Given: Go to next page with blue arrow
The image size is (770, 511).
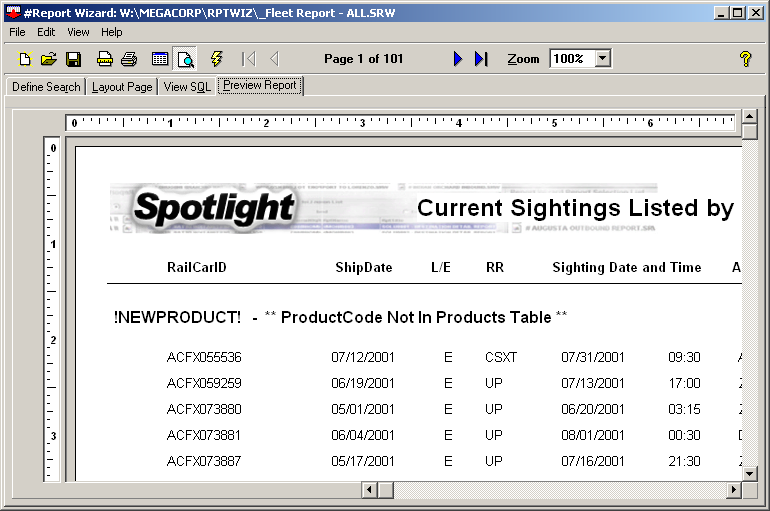Looking at the screenshot, I should (x=458, y=59).
